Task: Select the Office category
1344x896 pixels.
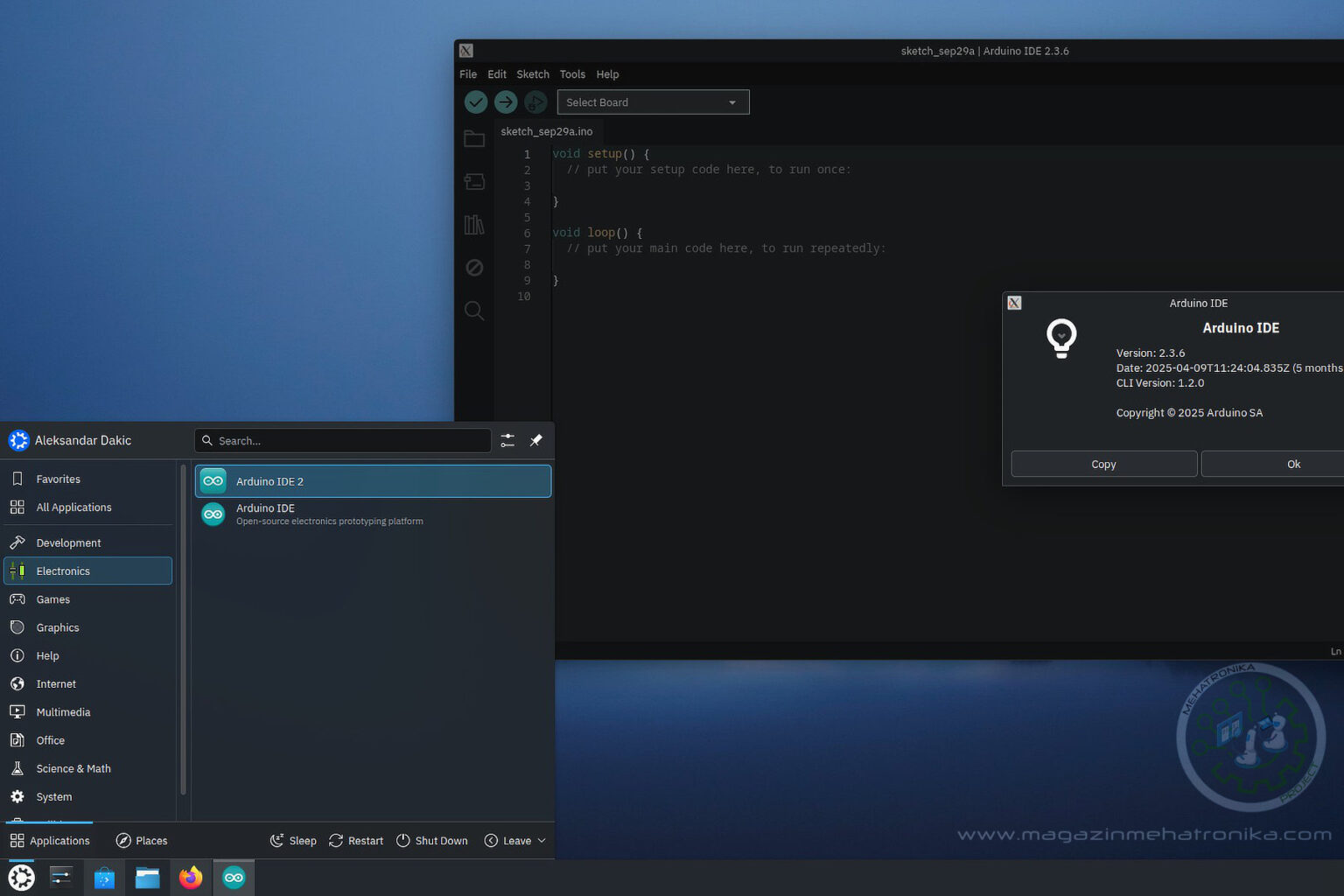Action: (87, 740)
